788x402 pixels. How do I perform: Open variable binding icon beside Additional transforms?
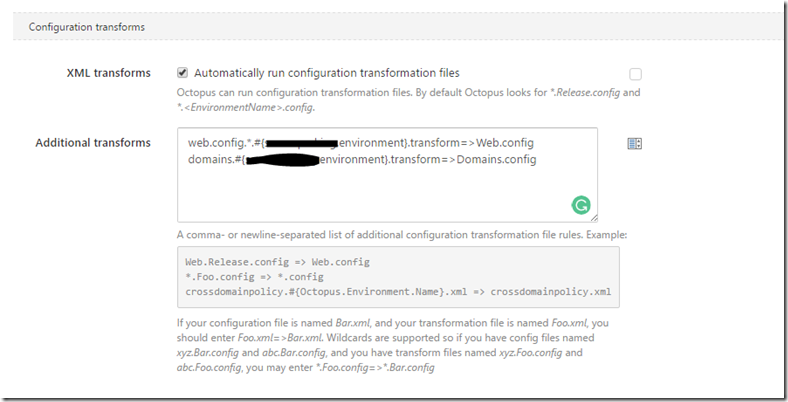[x=635, y=144]
